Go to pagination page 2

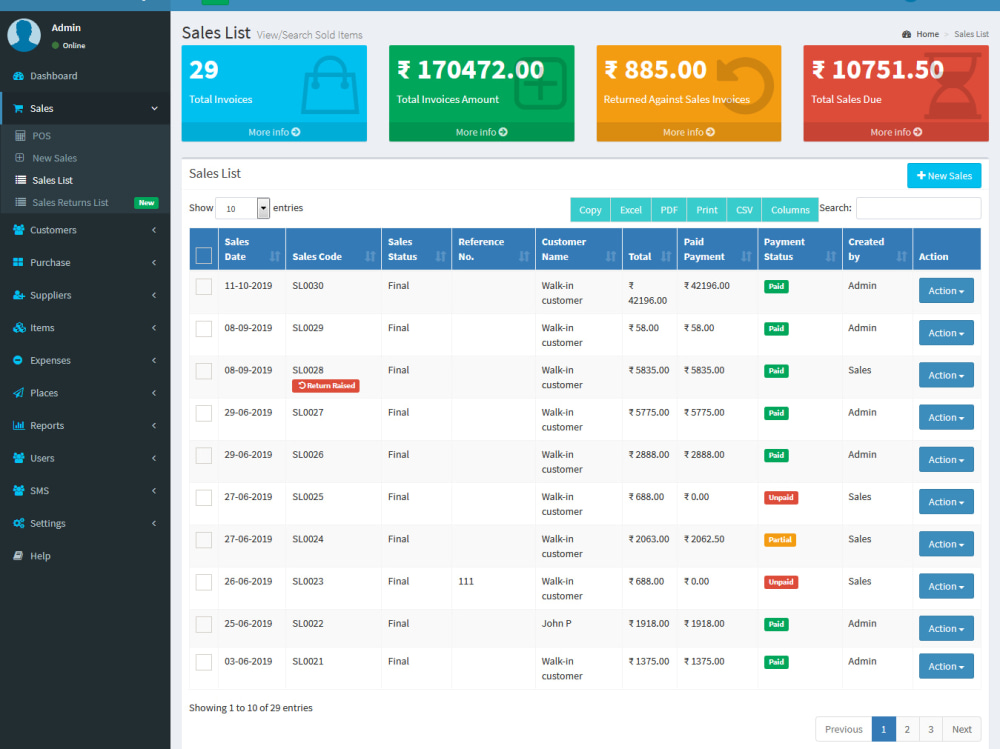(907, 729)
